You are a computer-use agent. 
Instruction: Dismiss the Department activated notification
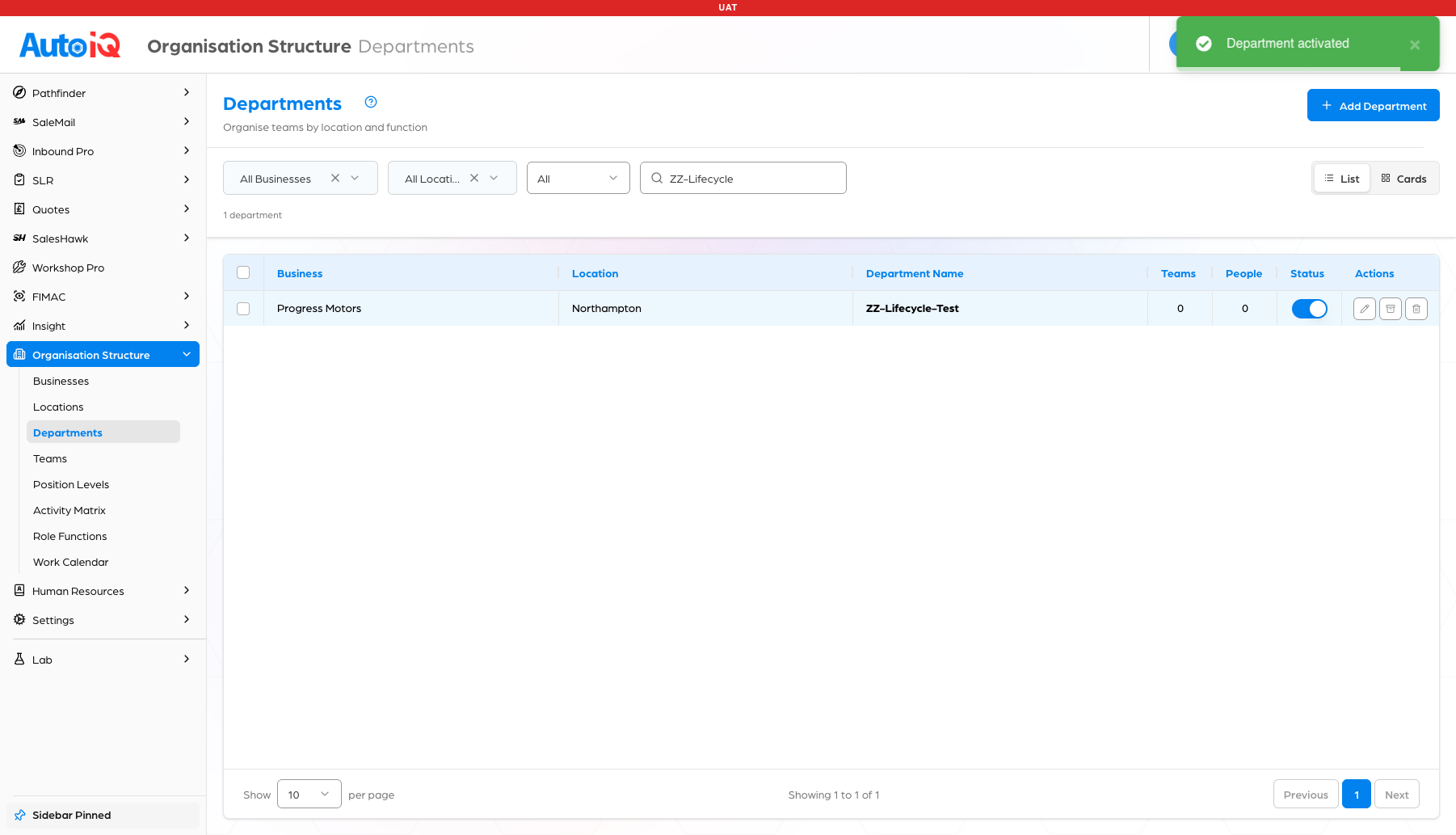(x=1415, y=45)
